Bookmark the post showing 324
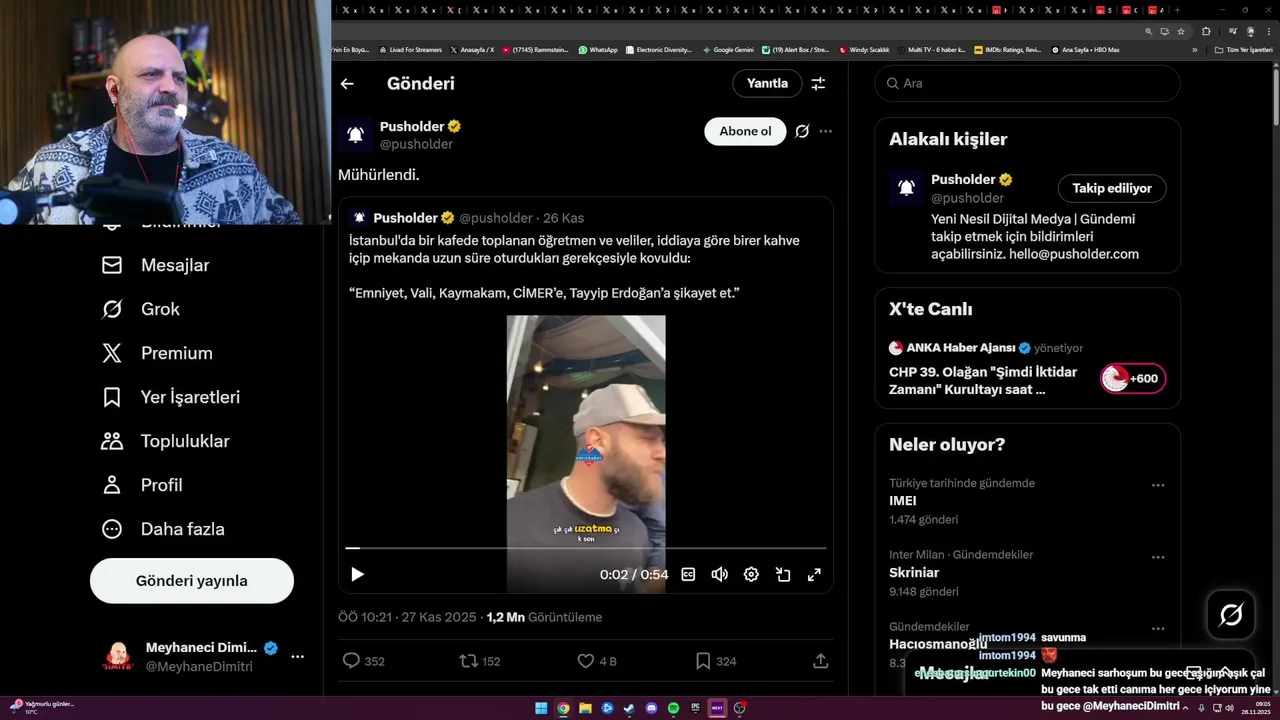This screenshot has width=1280, height=720. (703, 661)
